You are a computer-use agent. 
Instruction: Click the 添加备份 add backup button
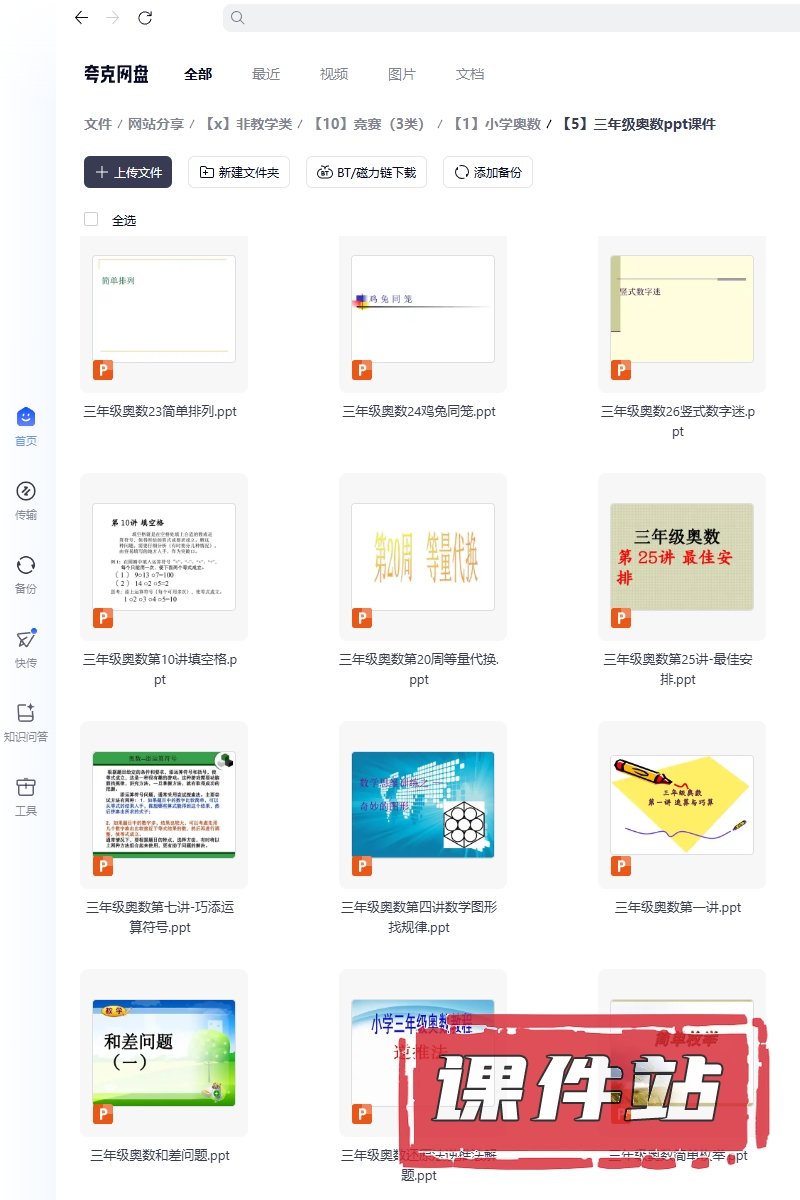pos(488,172)
